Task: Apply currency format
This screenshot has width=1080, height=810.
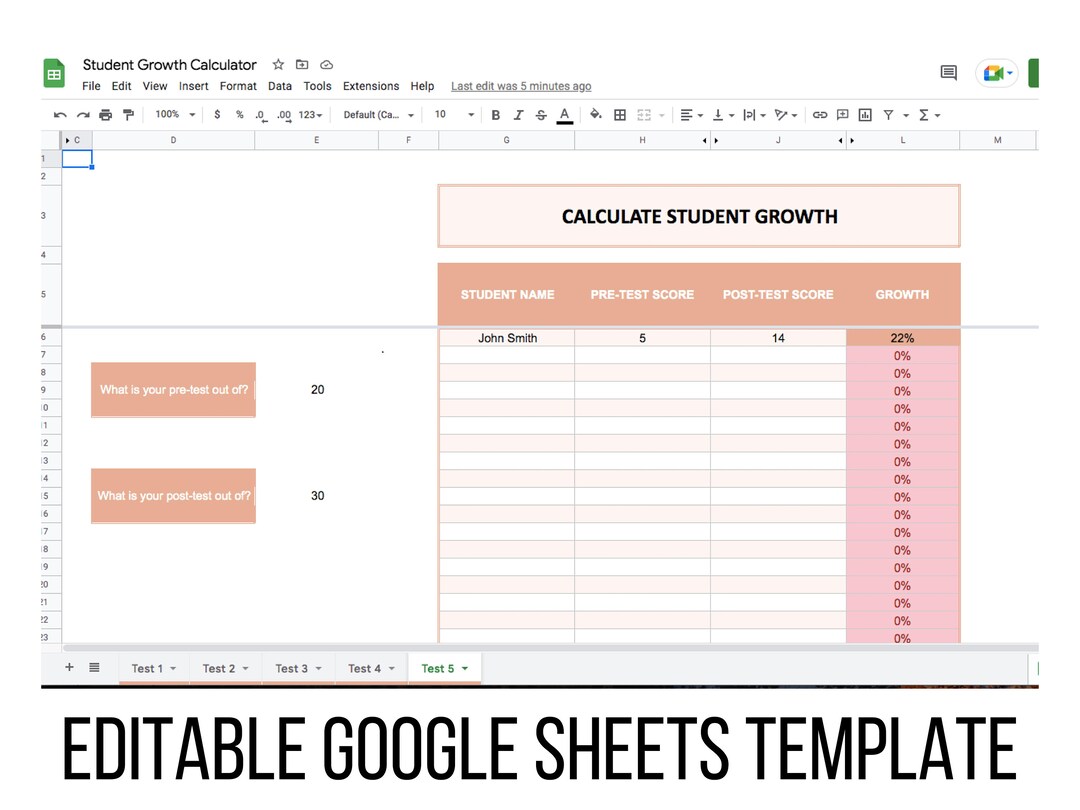Action: (x=217, y=114)
